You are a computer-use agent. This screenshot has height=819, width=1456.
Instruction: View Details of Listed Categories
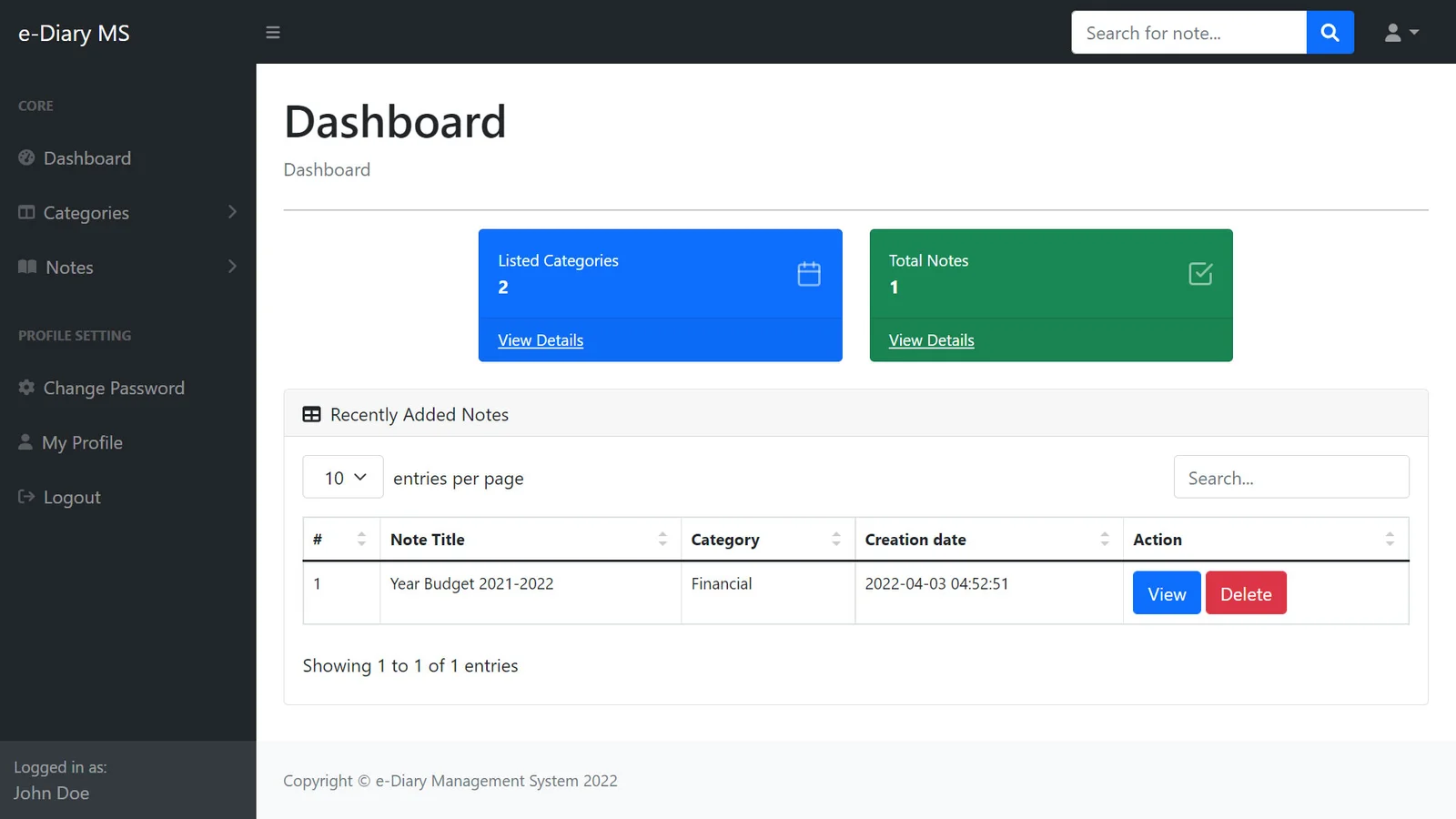pos(541,340)
